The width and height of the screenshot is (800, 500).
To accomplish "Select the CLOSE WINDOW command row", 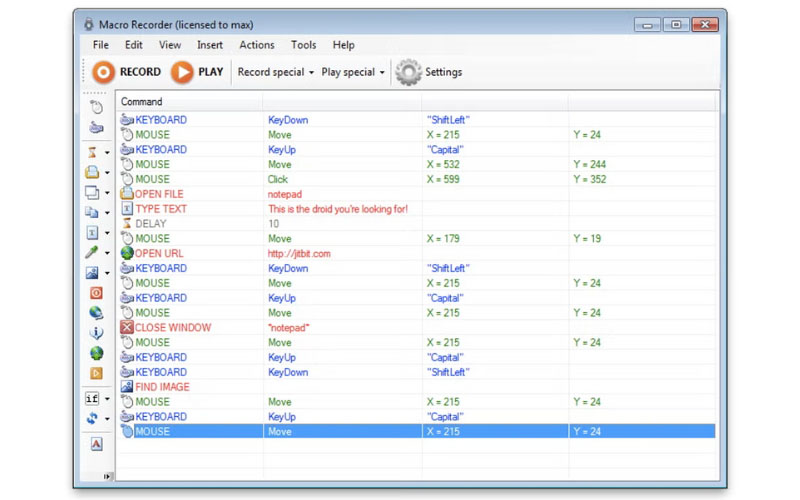I will tap(416, 328).
